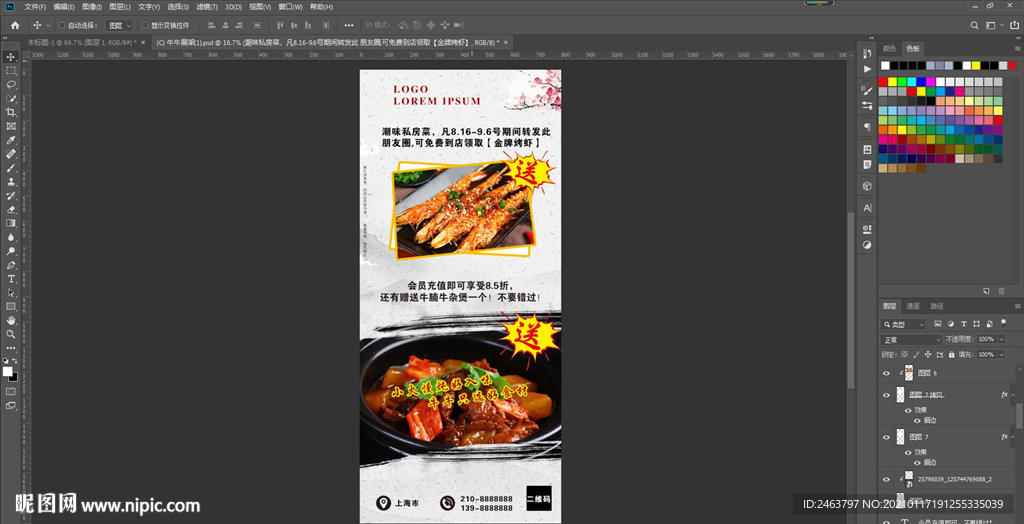The image size is (1024, 524).
Task: Click the Home icon in options bar
Action: [15, 25]
